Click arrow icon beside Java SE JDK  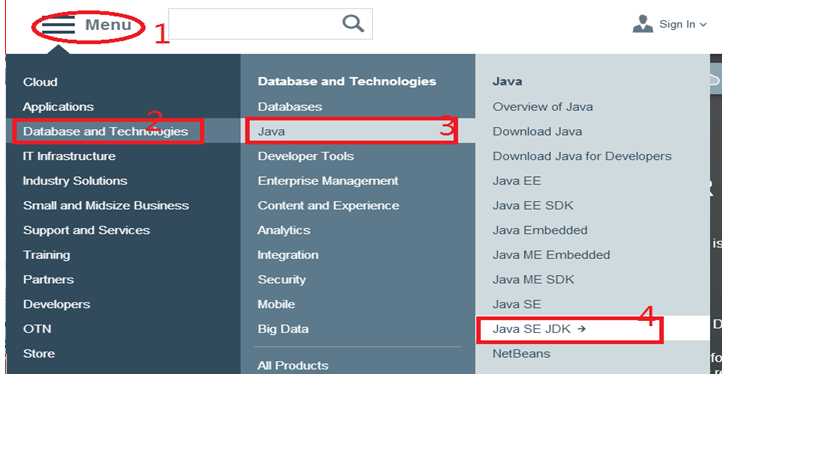(x=582, y=329)
